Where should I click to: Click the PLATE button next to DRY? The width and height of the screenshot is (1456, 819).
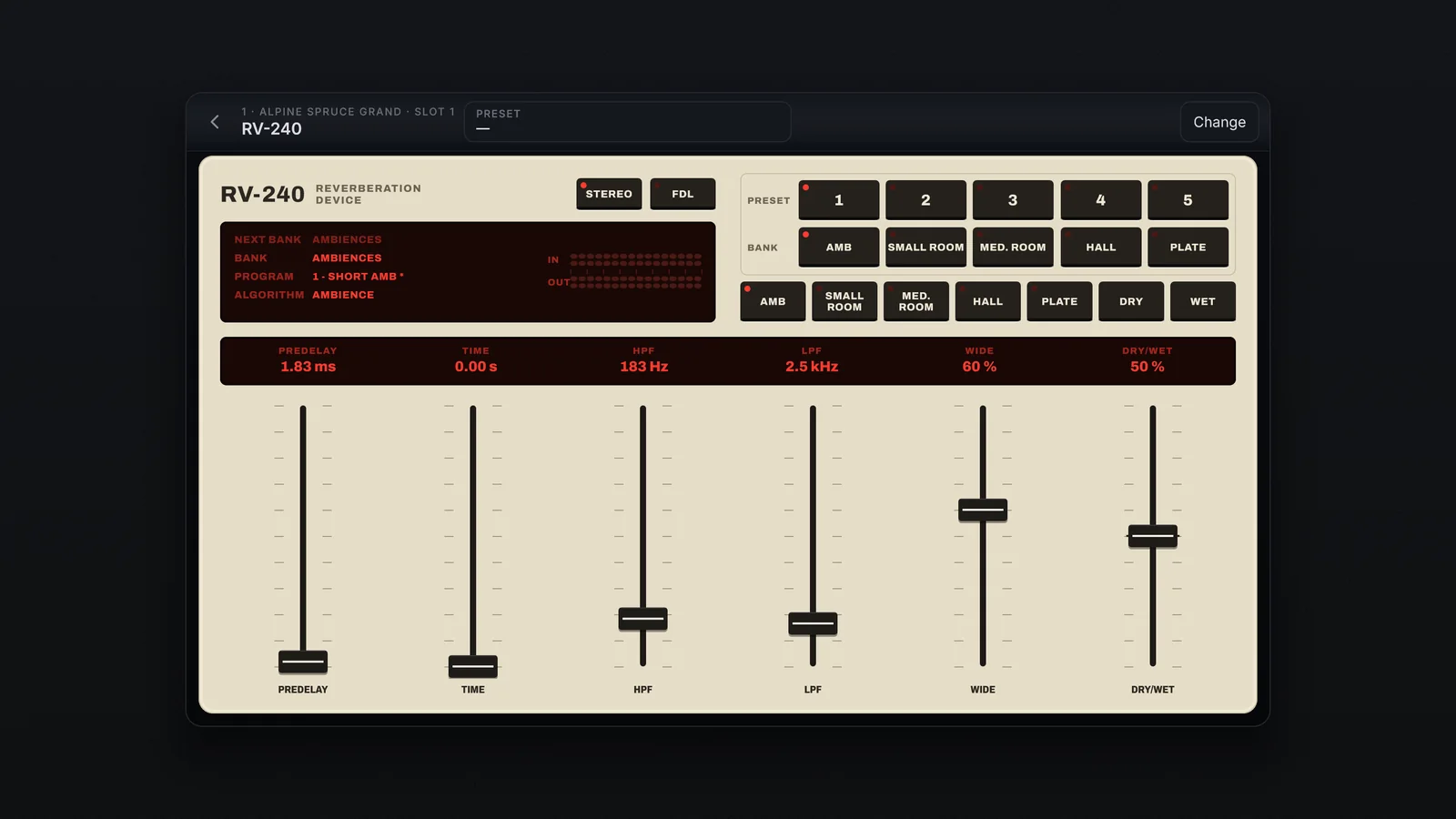click(1059, 301)
